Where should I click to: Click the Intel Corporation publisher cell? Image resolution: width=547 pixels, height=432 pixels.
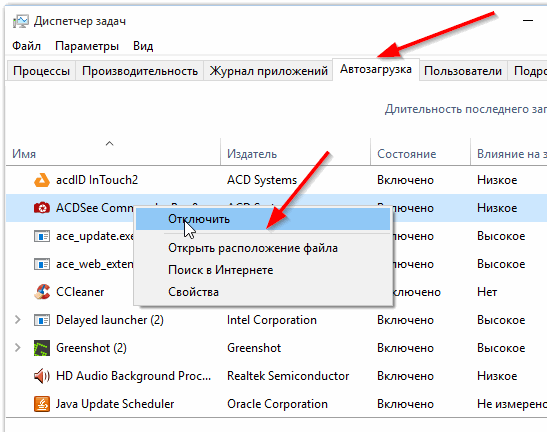click(272, 320)
